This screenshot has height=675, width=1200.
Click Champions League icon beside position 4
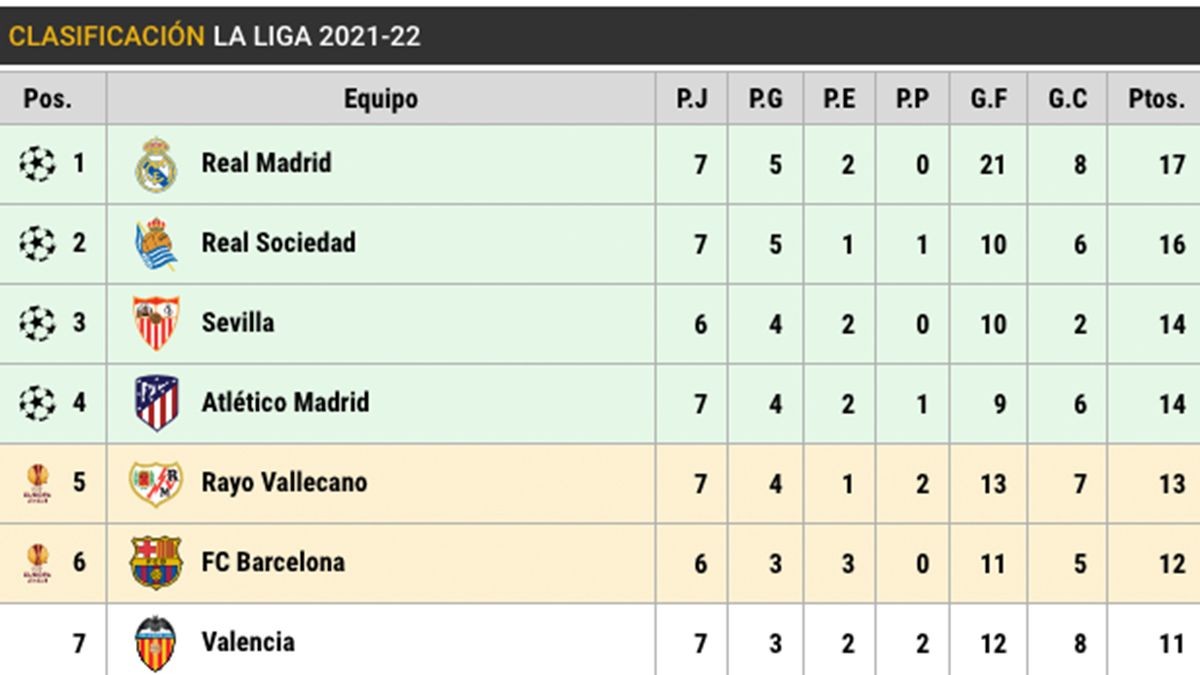(x=37, y=403)
